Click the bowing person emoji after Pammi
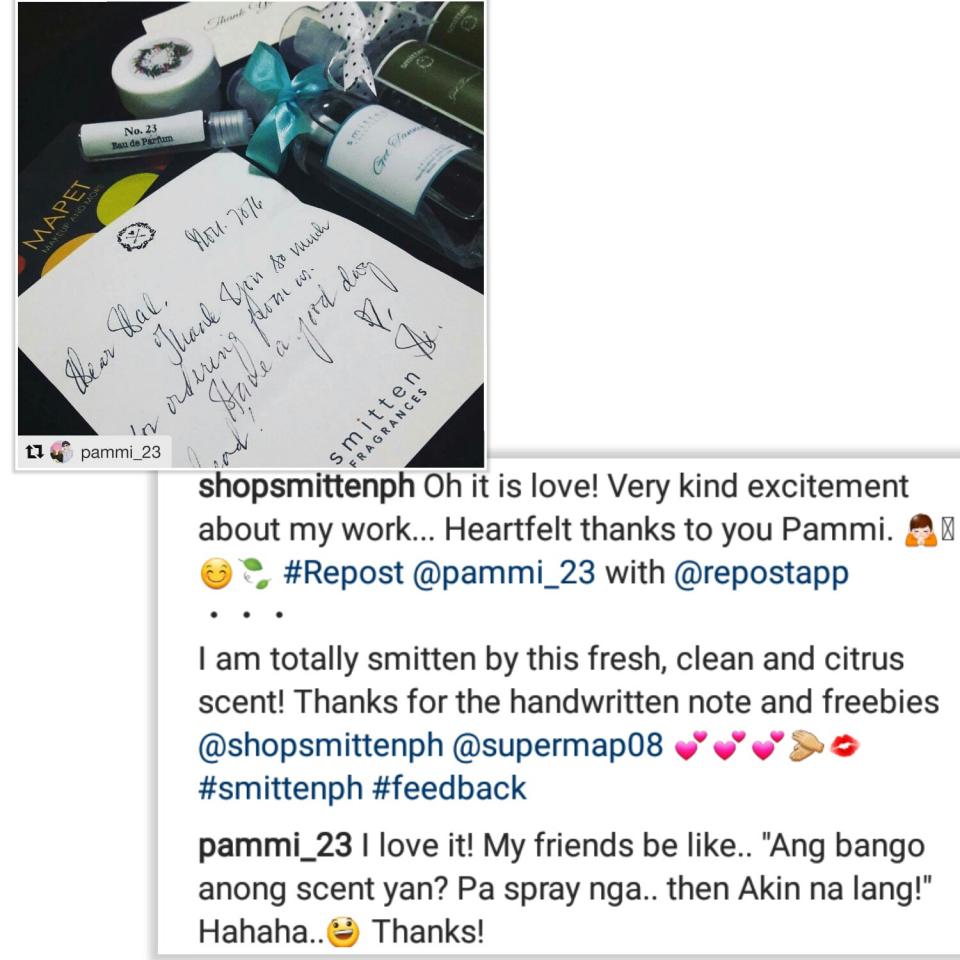 pyautogui.click(x=920, y=530)
